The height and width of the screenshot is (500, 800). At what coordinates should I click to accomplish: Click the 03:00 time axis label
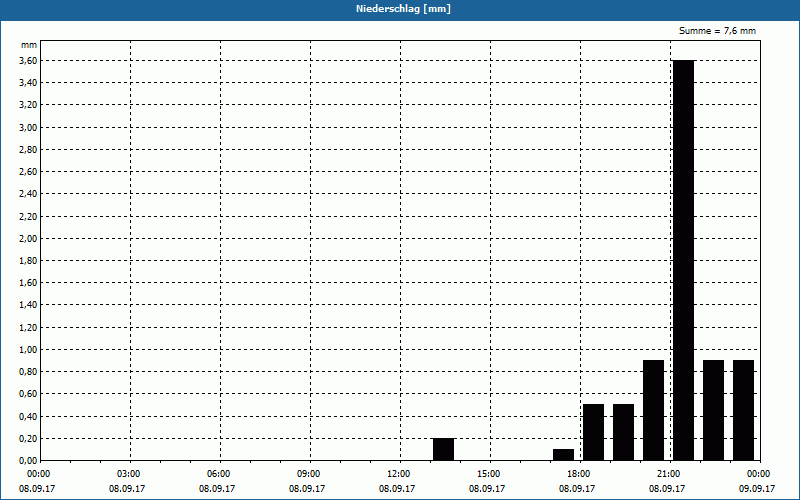(x=129, y=474)
